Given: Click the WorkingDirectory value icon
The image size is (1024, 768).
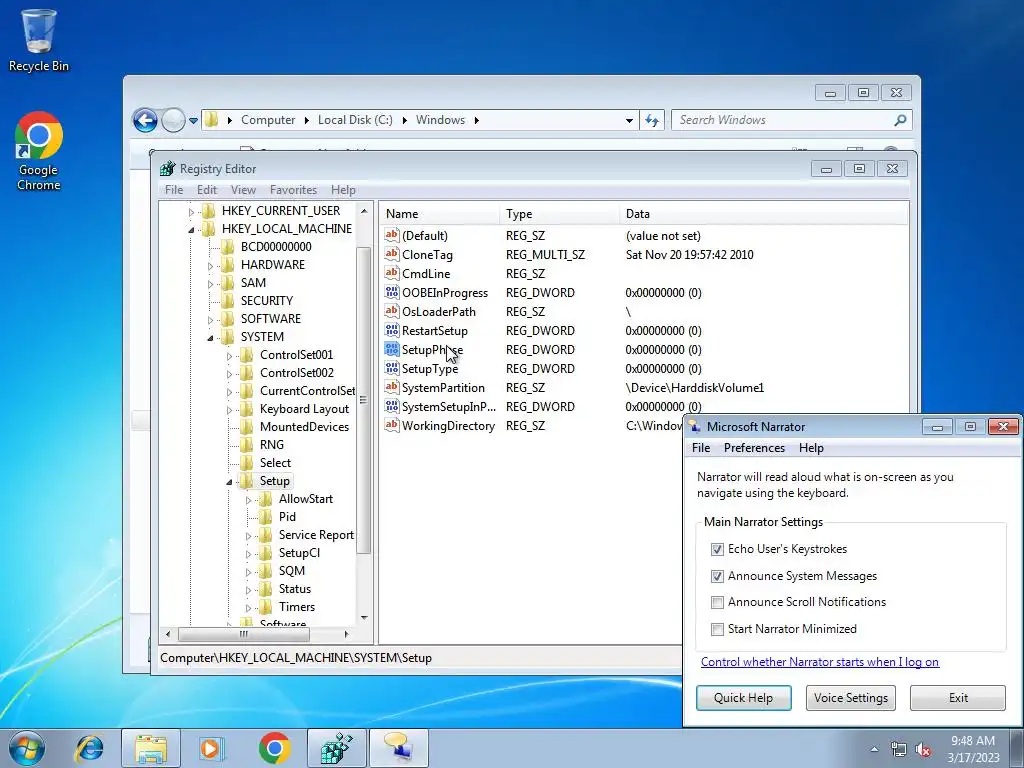Looking at the screenshot, I should point(391,425).
